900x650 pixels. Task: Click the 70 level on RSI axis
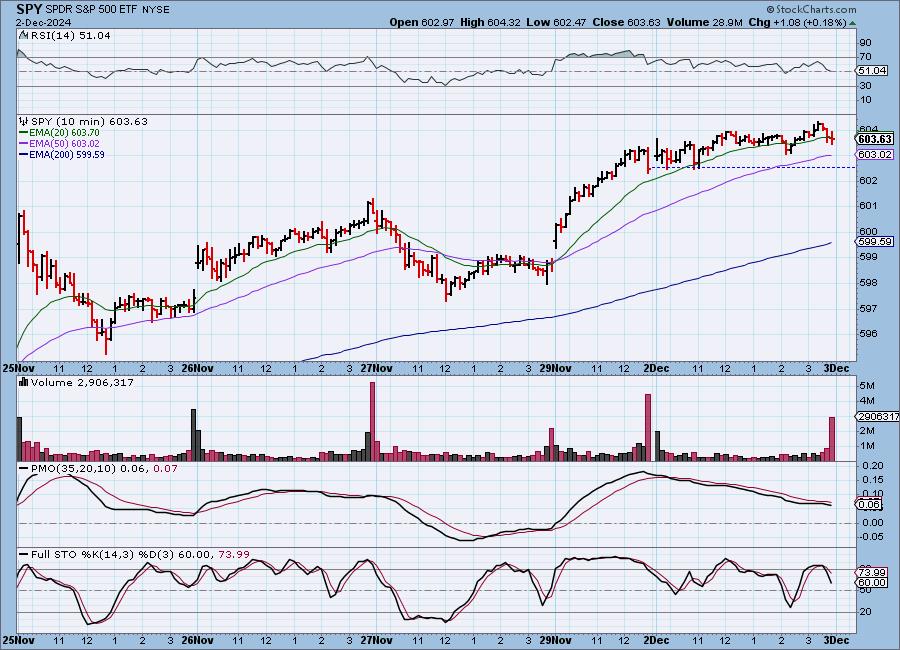tap(865, 57)
